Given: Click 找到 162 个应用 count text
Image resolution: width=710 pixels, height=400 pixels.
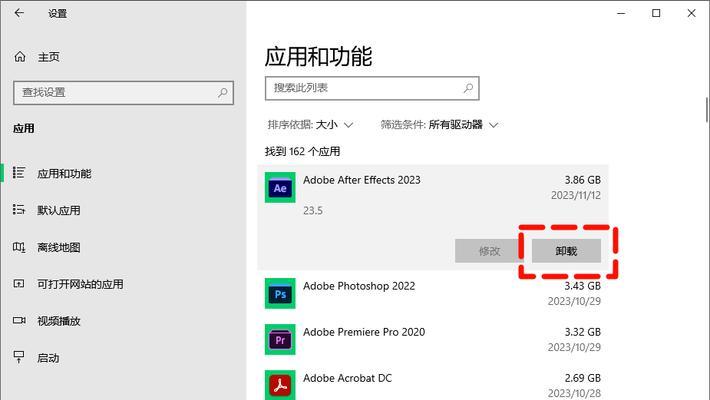Looking at the screenshot, I should point(302,151).
